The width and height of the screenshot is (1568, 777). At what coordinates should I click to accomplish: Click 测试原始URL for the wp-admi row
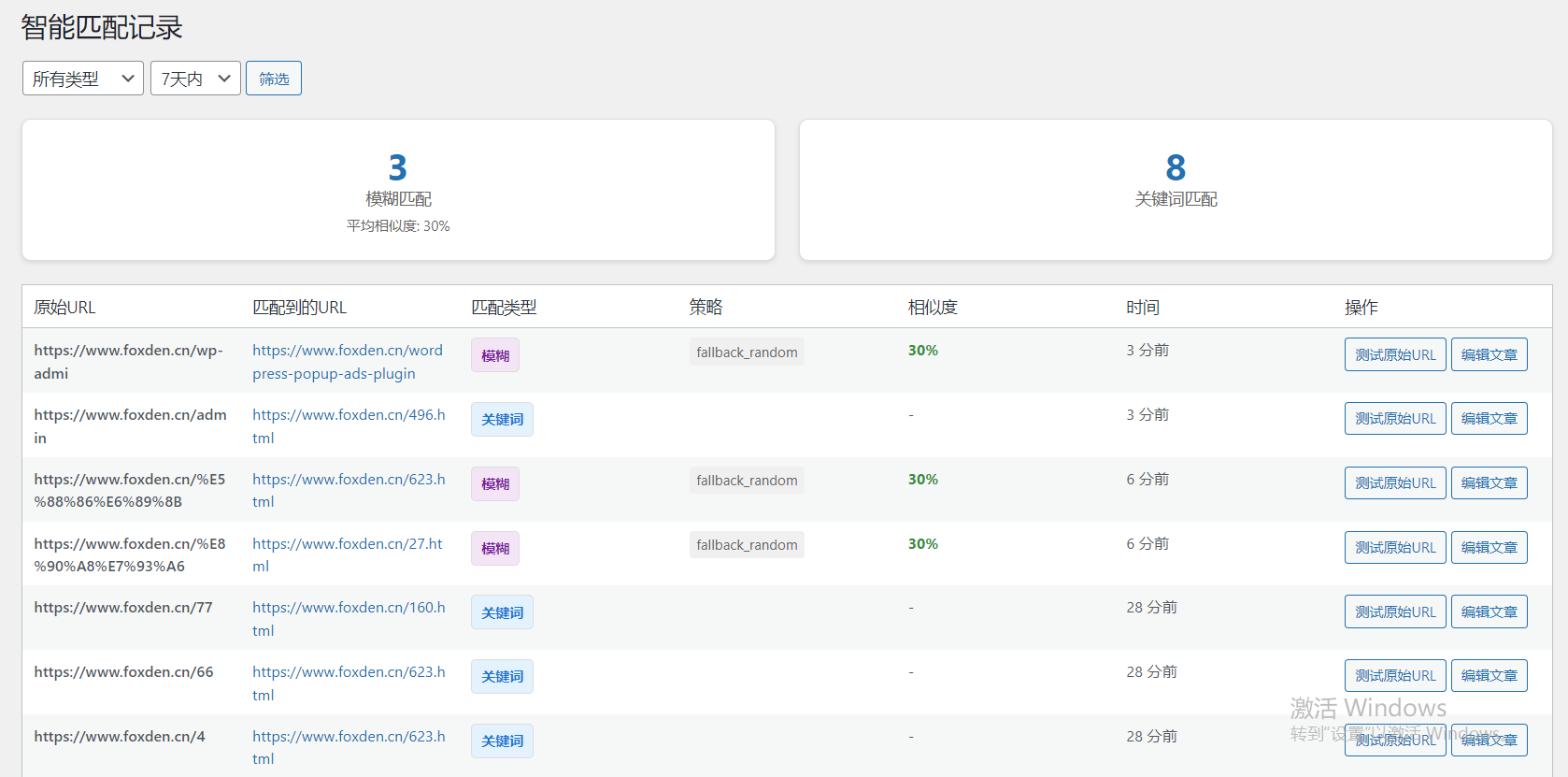(1395, 354)
